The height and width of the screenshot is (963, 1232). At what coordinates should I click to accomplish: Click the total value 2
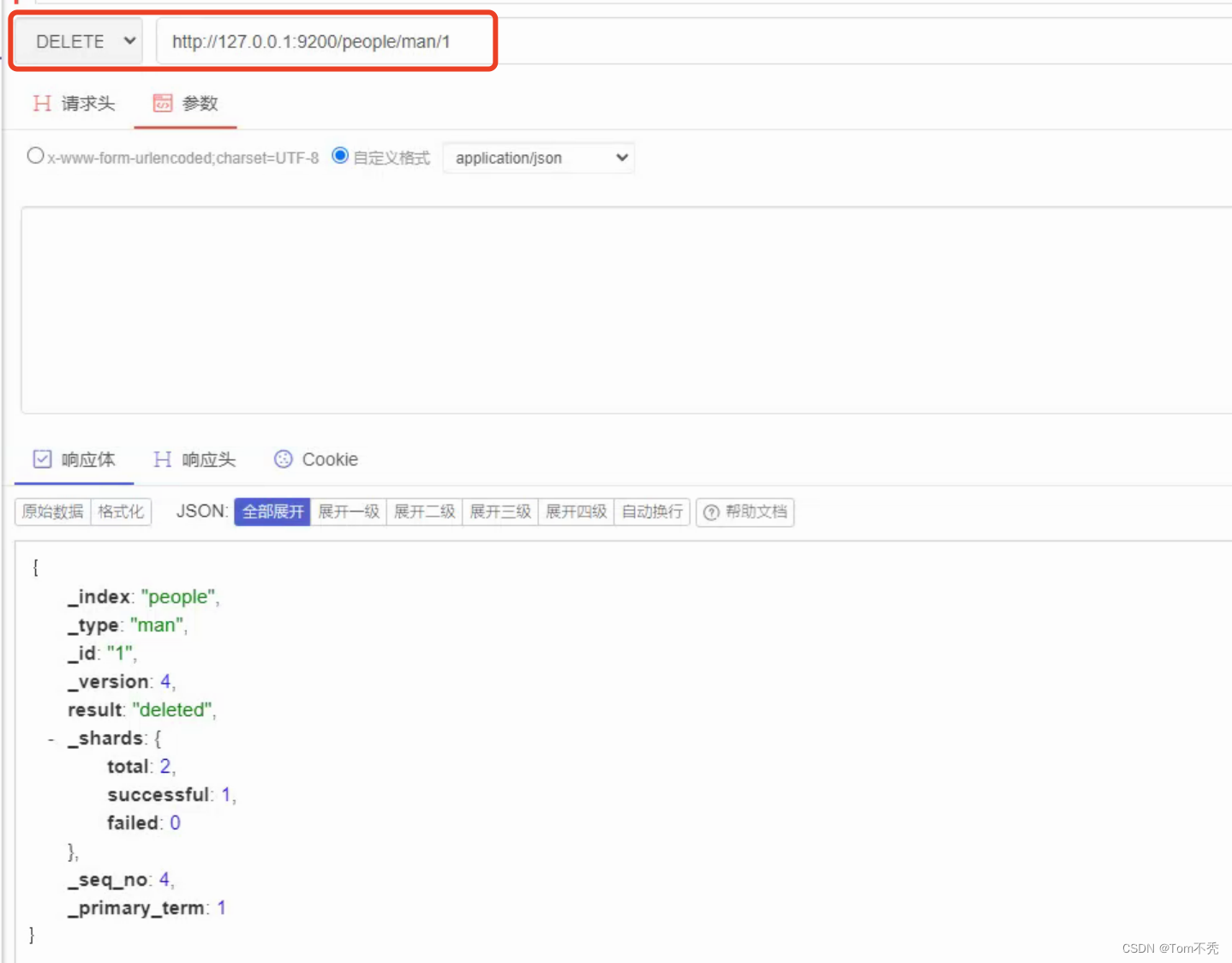tap(165, 767)
